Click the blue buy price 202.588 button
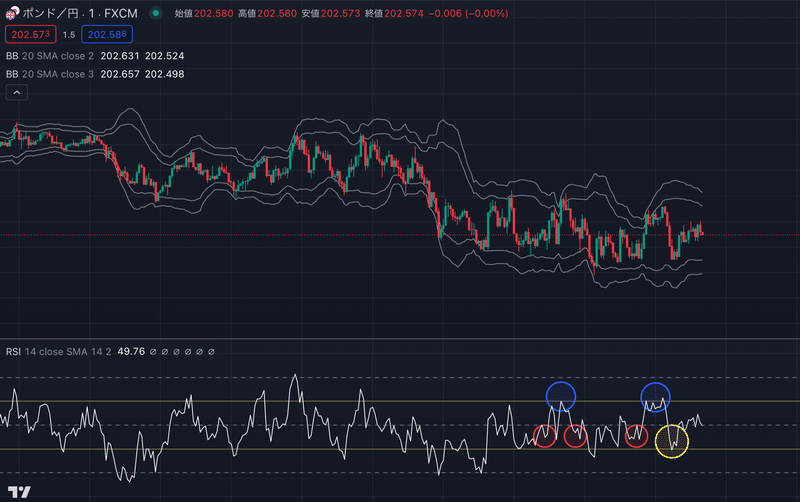This screenshot has height=502, width=800. 107,35
